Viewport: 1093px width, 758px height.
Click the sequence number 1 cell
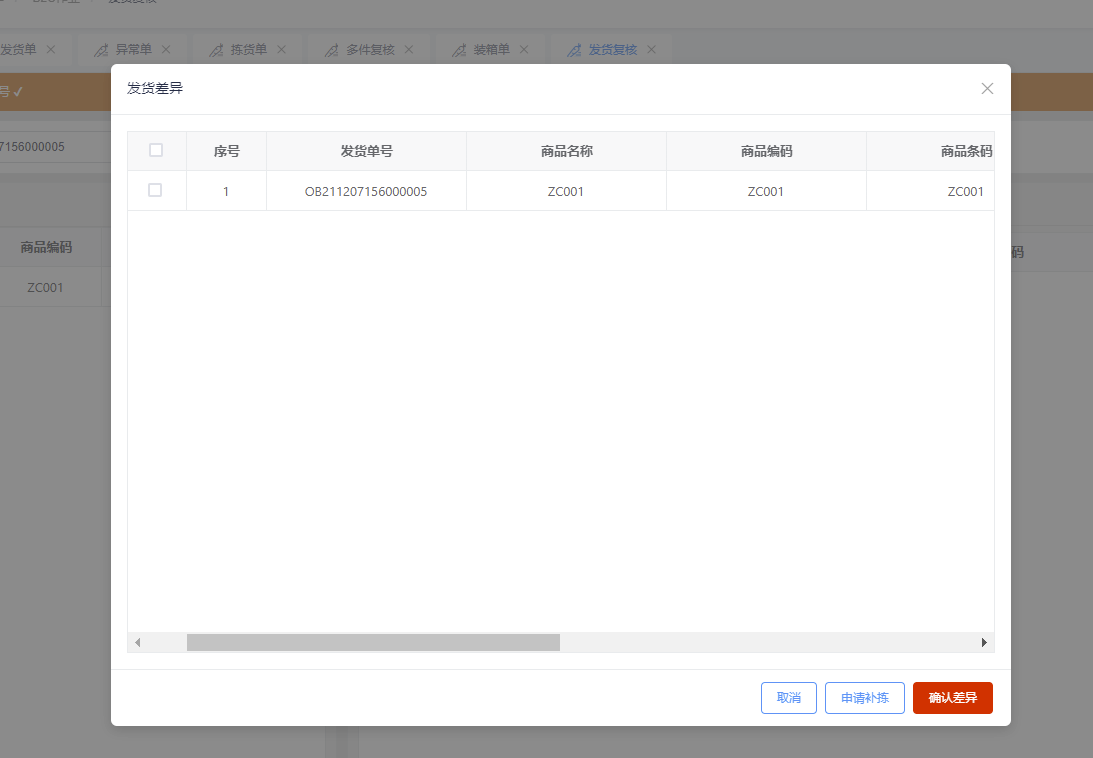pos(226,191)
